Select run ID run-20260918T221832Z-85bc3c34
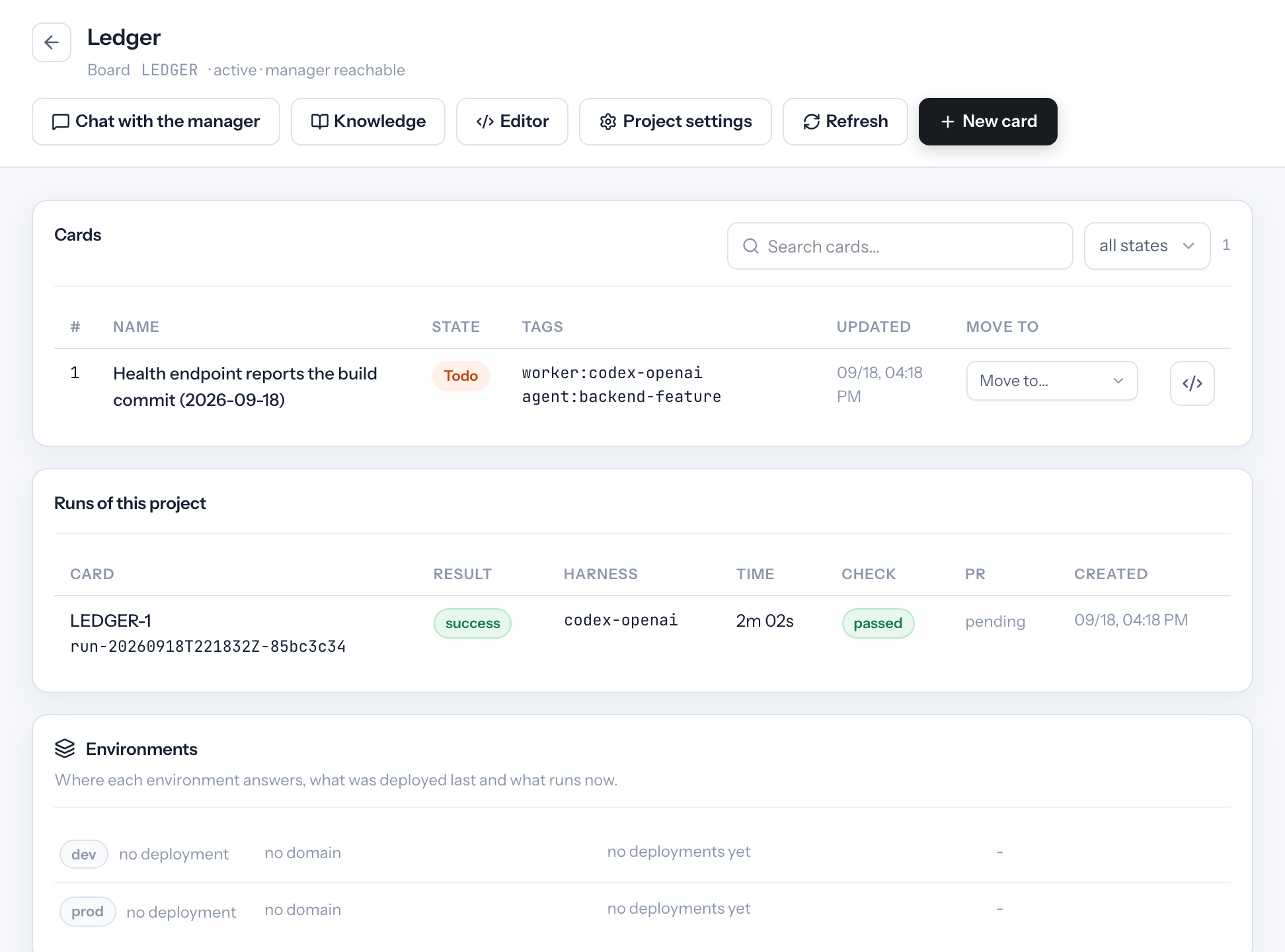Viewport: 1285px width, 952px height. click(x=208, y=647)
